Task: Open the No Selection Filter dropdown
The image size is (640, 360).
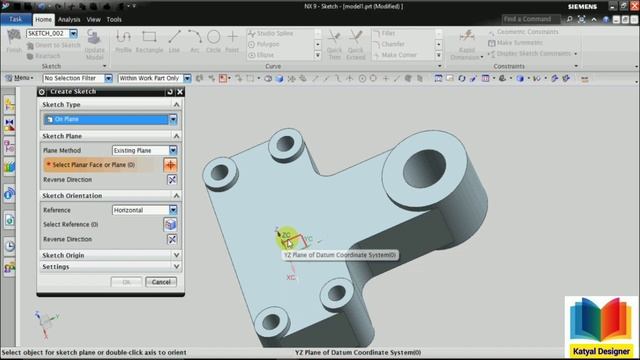Action: coord(108,78)
